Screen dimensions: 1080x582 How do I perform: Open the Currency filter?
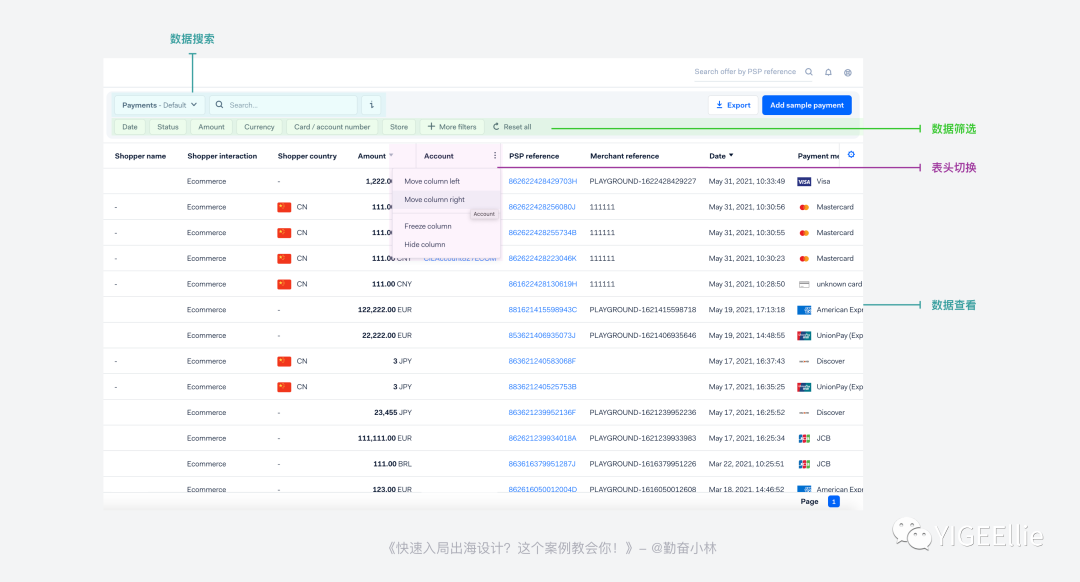(x=259, y=127)
